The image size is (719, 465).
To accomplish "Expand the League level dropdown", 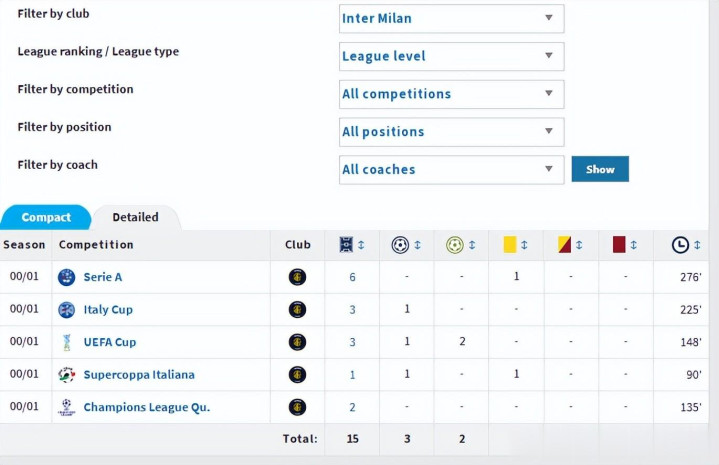I will click(x=451, y=56).
